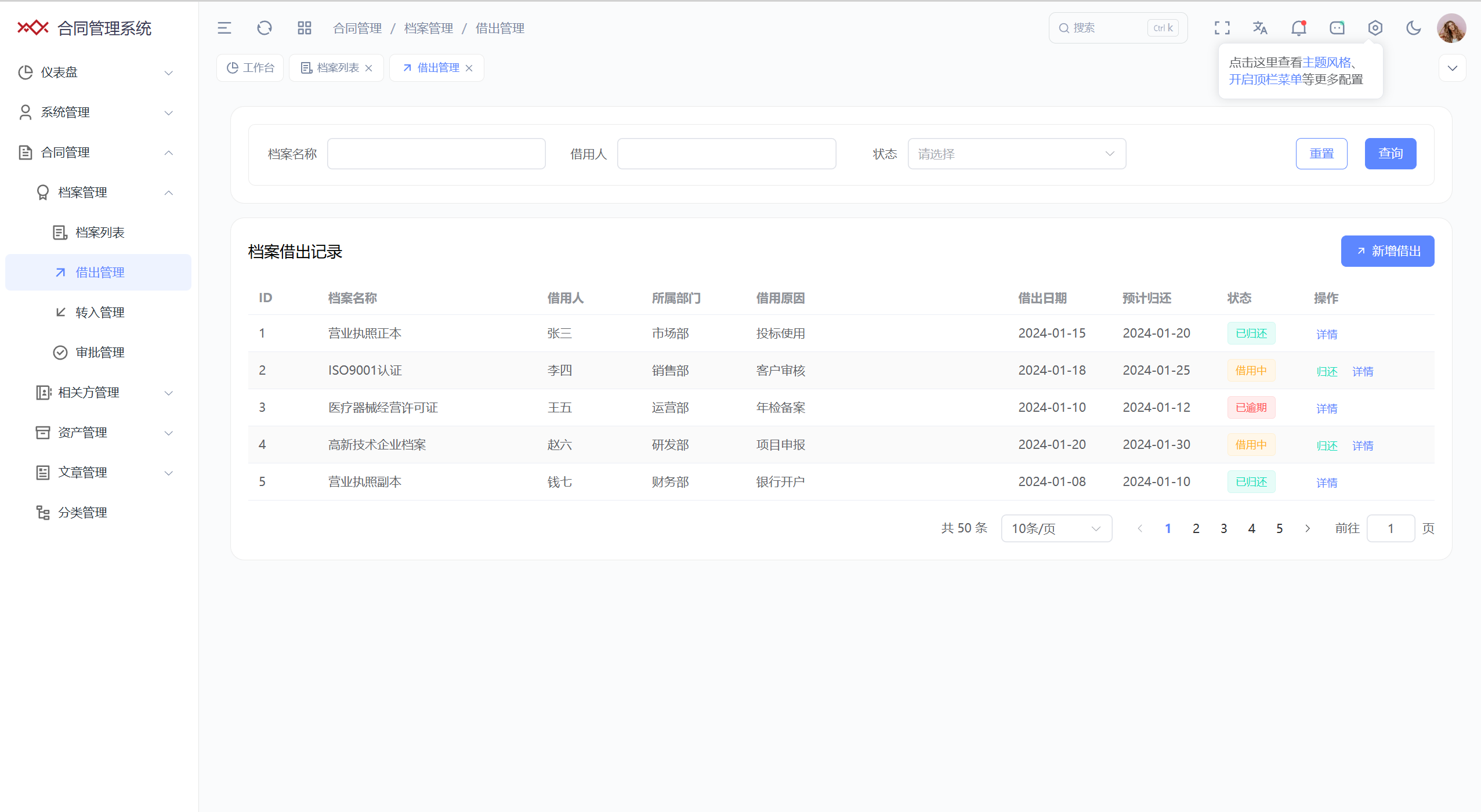Viewport: 1481px width, 812px height.
Task: Click the 主题风格 link in tooltip
Action: click(1326, 63)
